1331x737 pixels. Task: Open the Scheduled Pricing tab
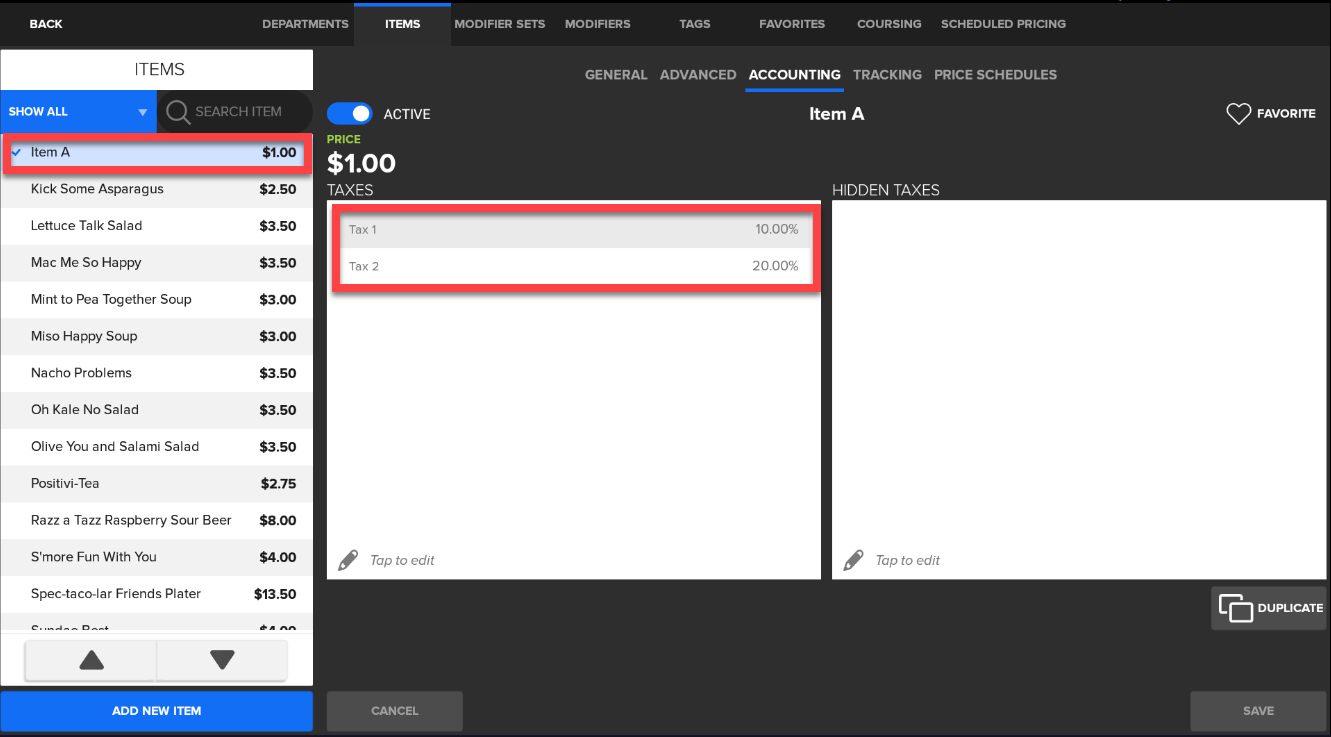point(1003,24)
